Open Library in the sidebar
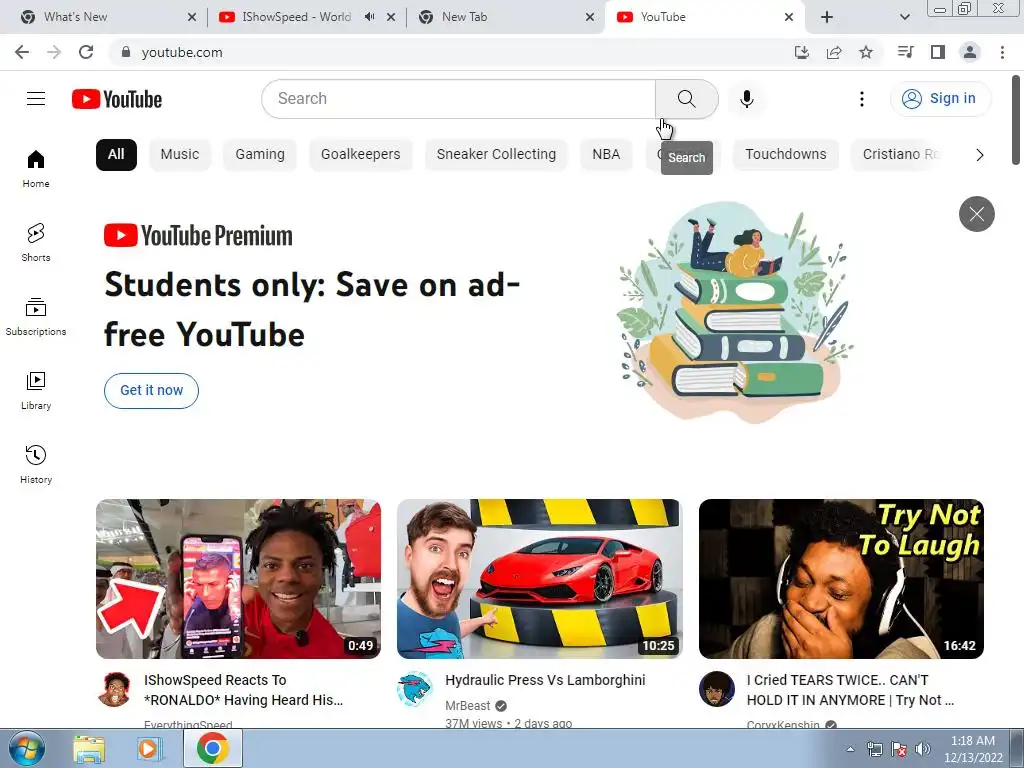Image resolution: width=1024 pixels, height=768 pixels. point(36,391)
